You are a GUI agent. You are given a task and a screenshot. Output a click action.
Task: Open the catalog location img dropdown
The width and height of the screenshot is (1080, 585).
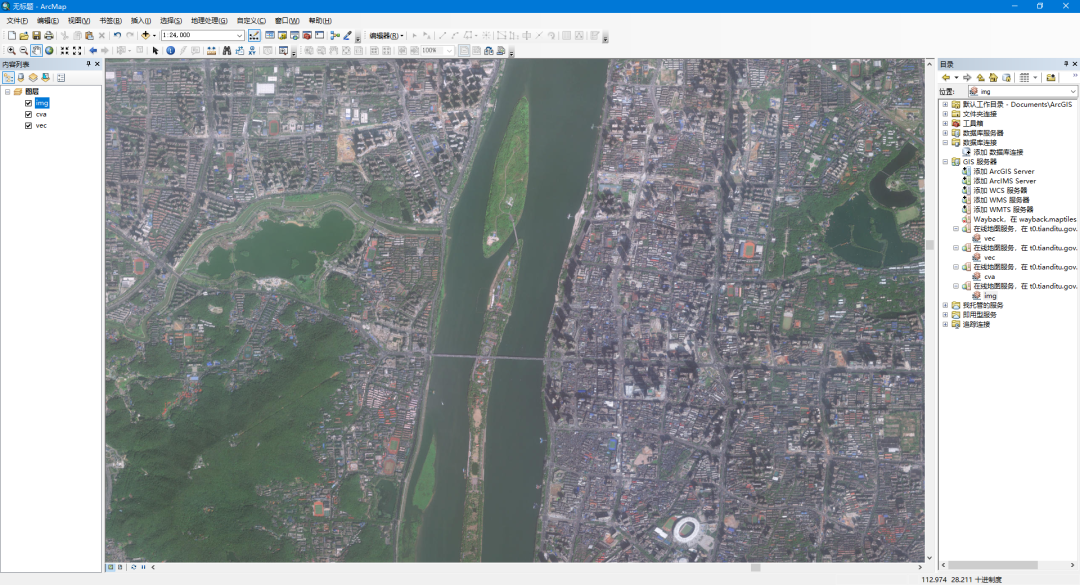(1072, 92)
